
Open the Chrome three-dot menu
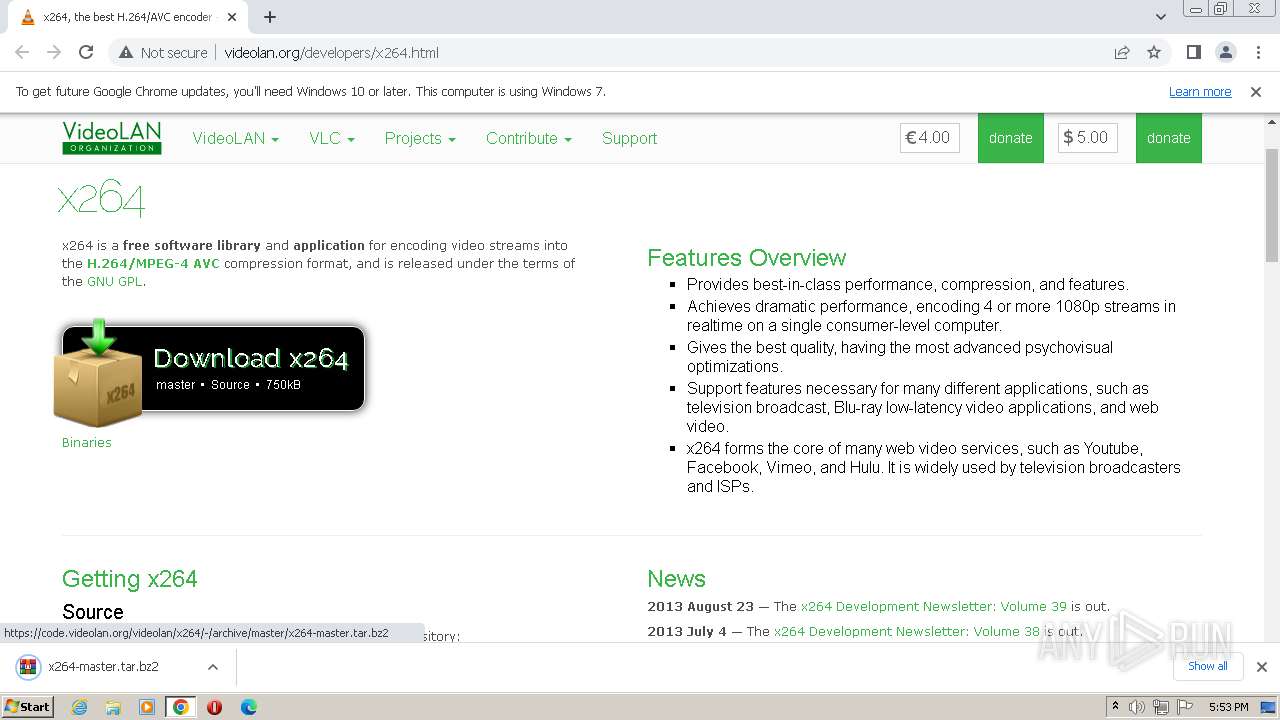(x=1258, y=52)
